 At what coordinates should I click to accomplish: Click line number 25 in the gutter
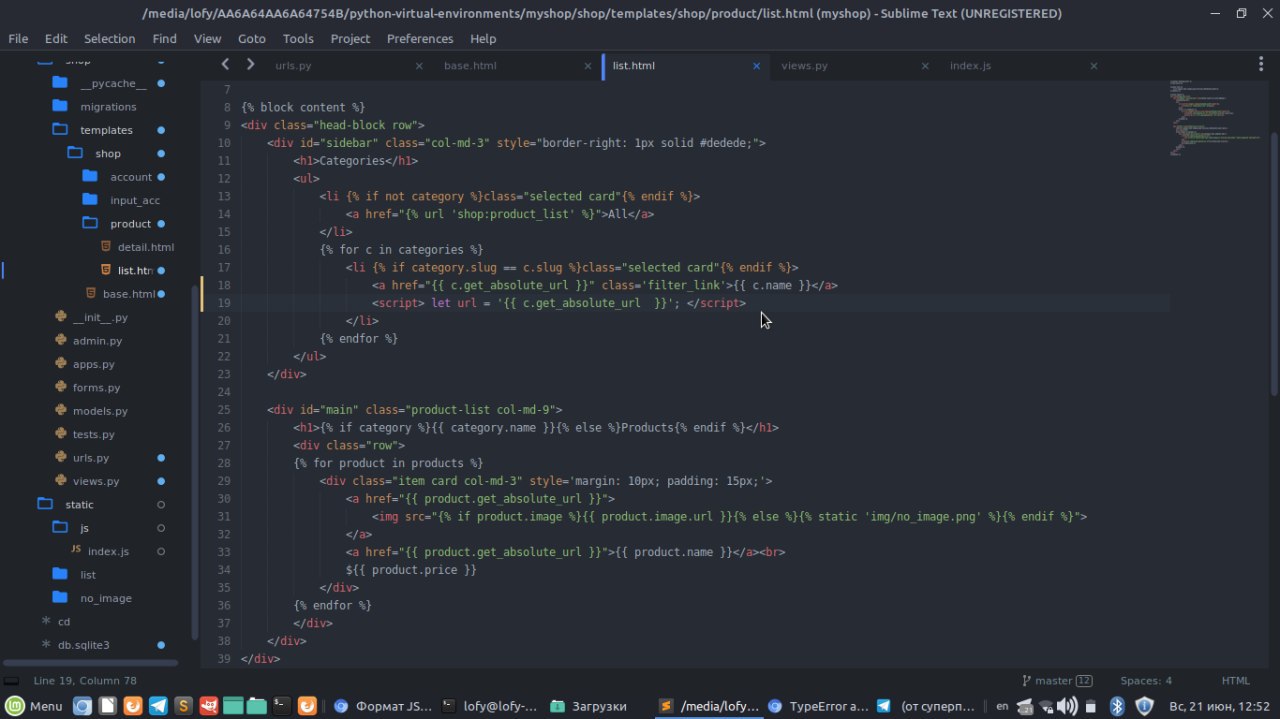[223, 409]
